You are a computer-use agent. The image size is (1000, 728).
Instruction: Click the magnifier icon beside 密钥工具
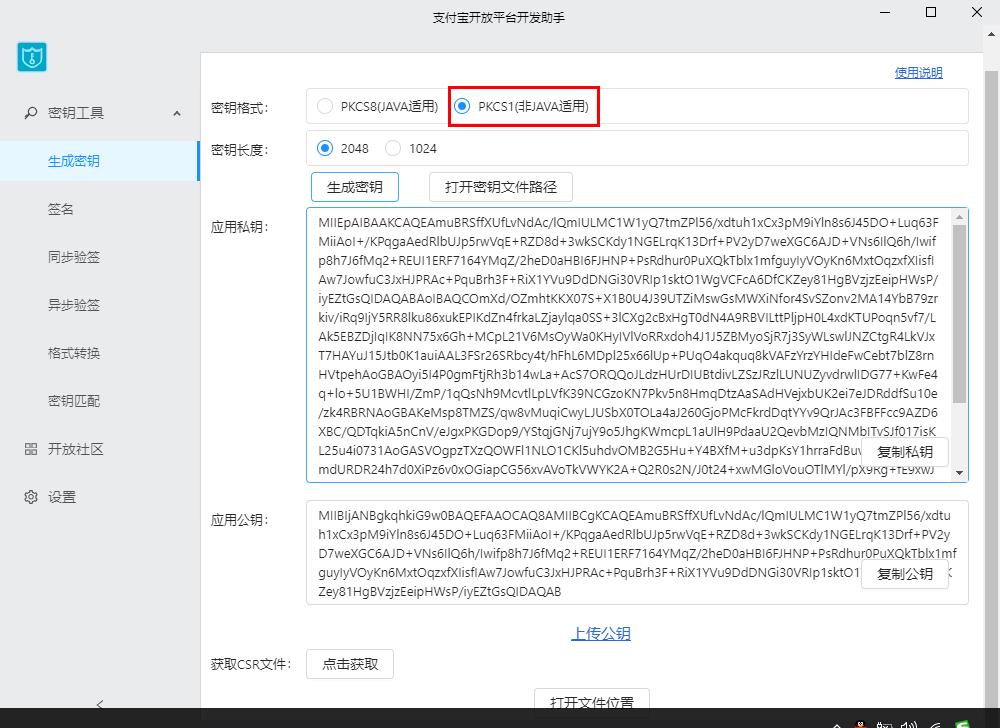[31, 113]
